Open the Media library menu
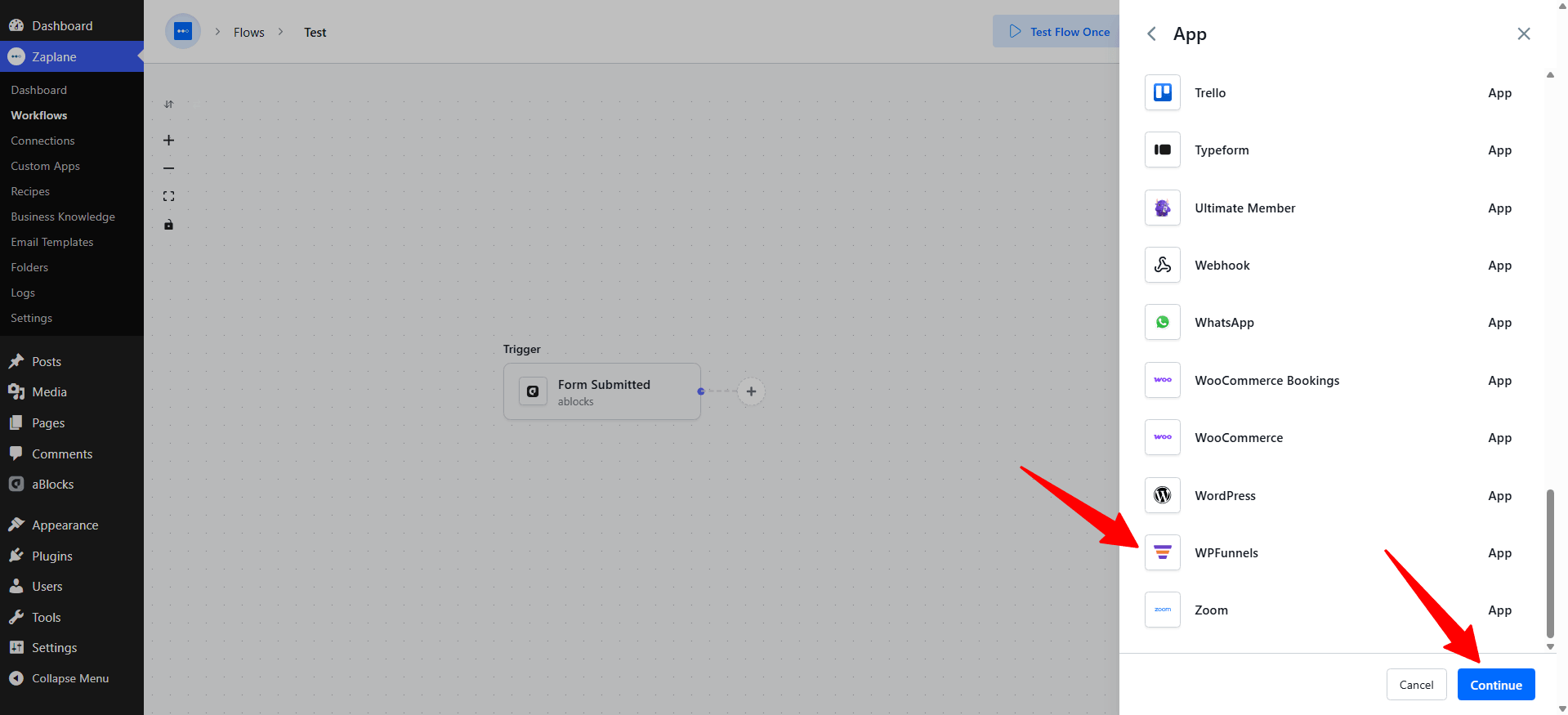Viewport: 1568px width, 715px height. coord(72,392)
